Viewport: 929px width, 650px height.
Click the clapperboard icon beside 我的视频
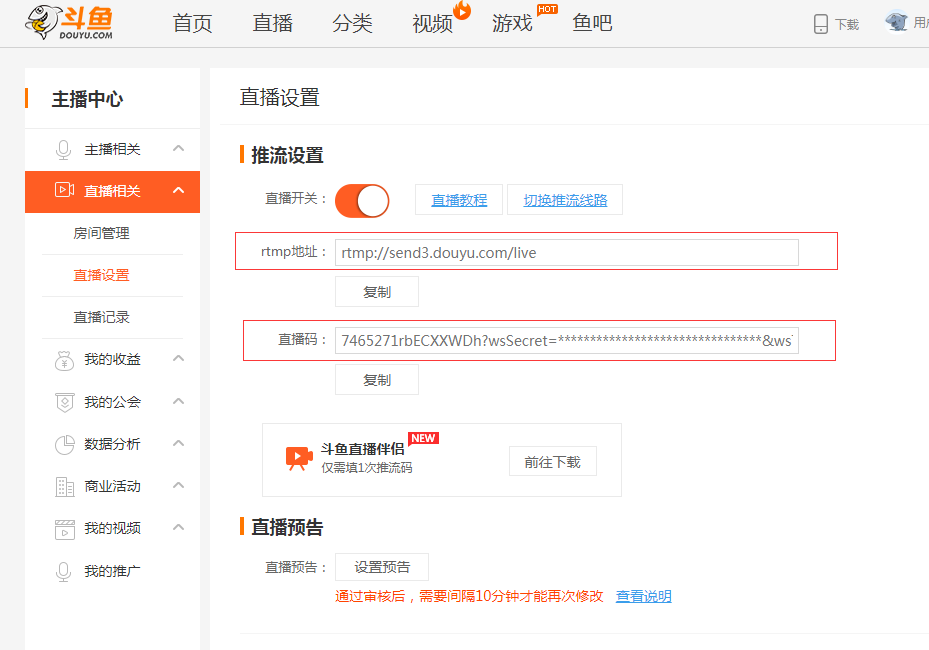(64, 529)
